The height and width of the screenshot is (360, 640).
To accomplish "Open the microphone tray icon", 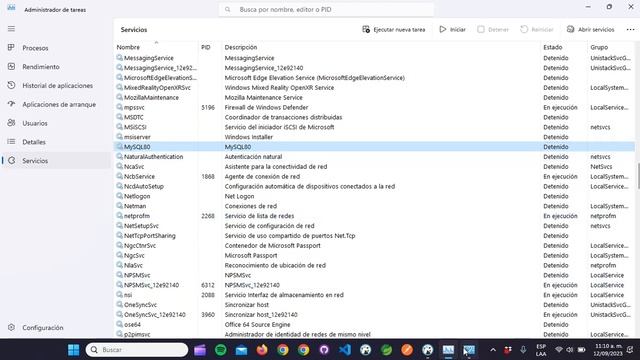I will point(523,350).
